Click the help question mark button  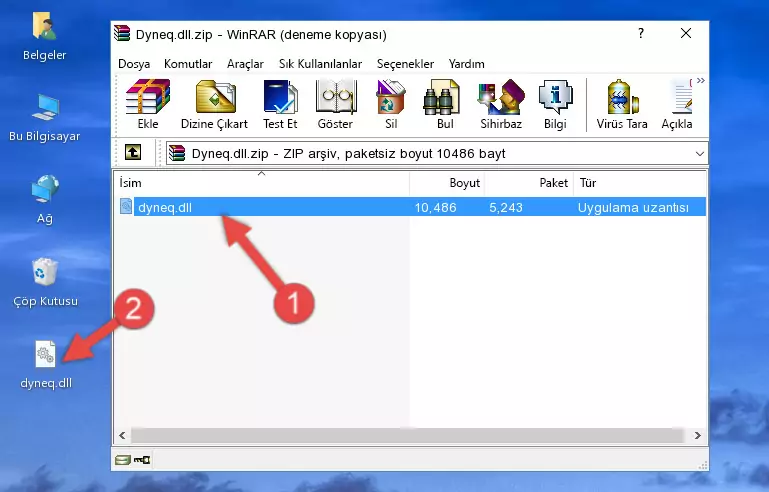click(x=641, y=33)
